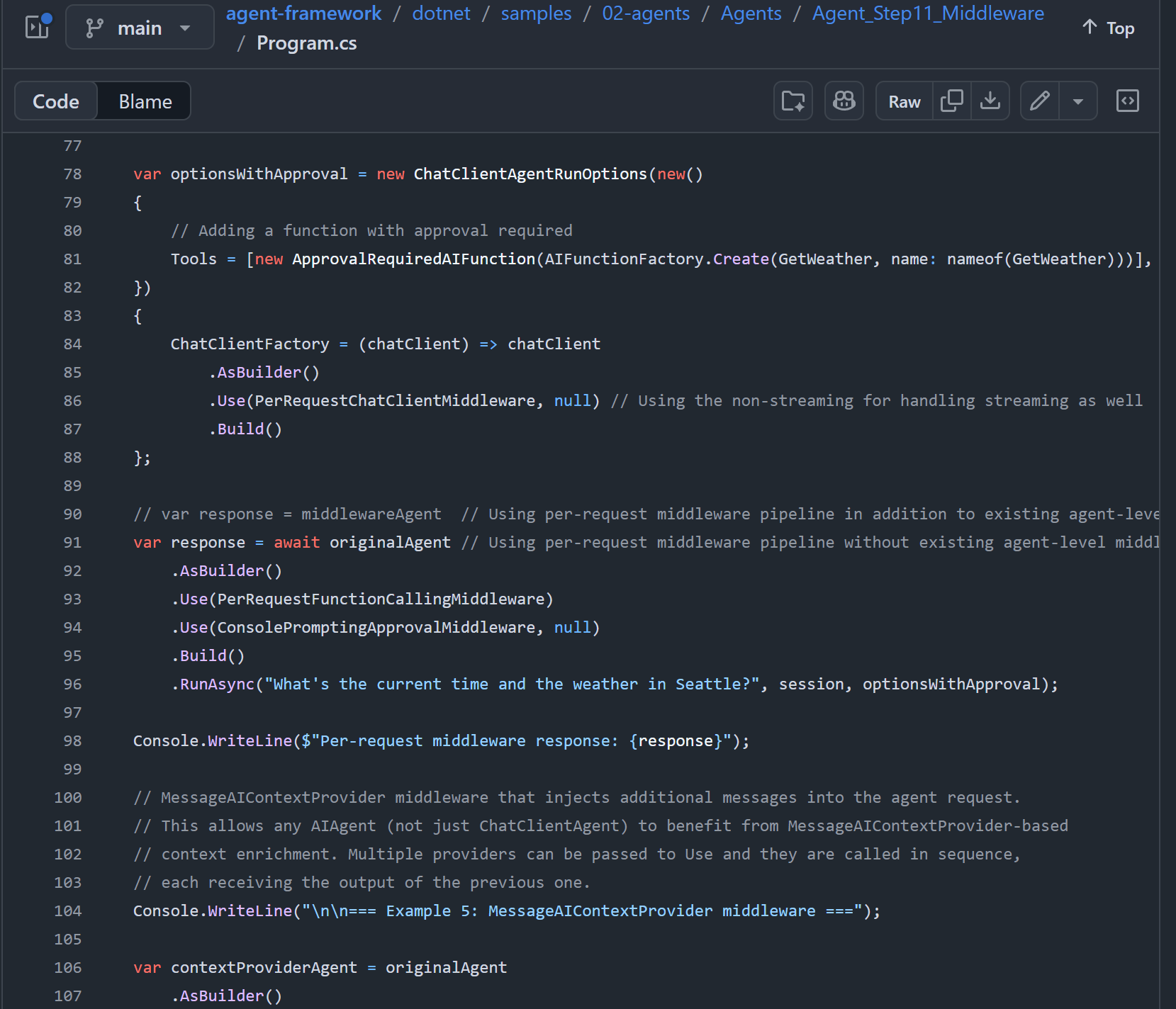This screenshot has width=1176, height=1009.
Task: Open the symbols panel
Action: point(1127,101)
